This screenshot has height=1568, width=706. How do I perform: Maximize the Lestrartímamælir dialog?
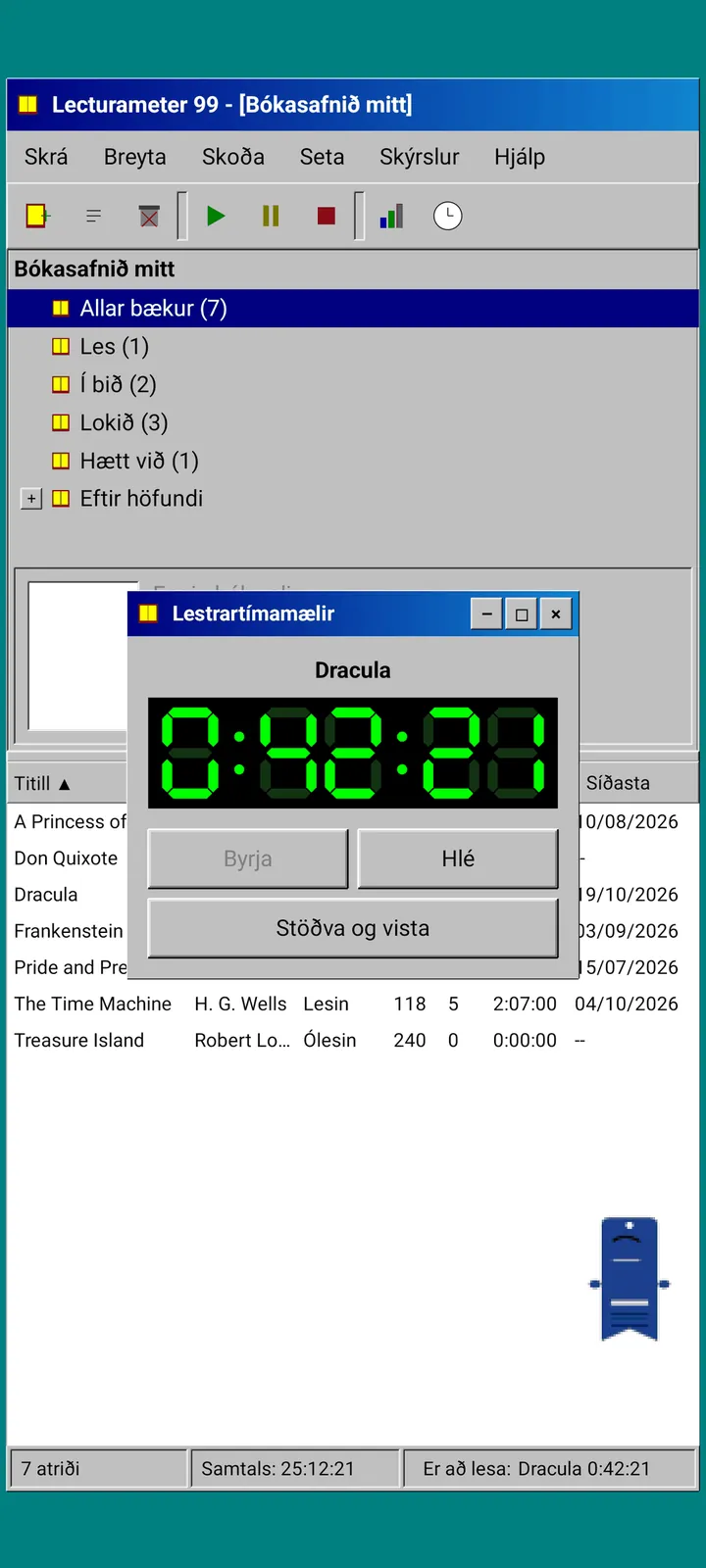(522, 614)
